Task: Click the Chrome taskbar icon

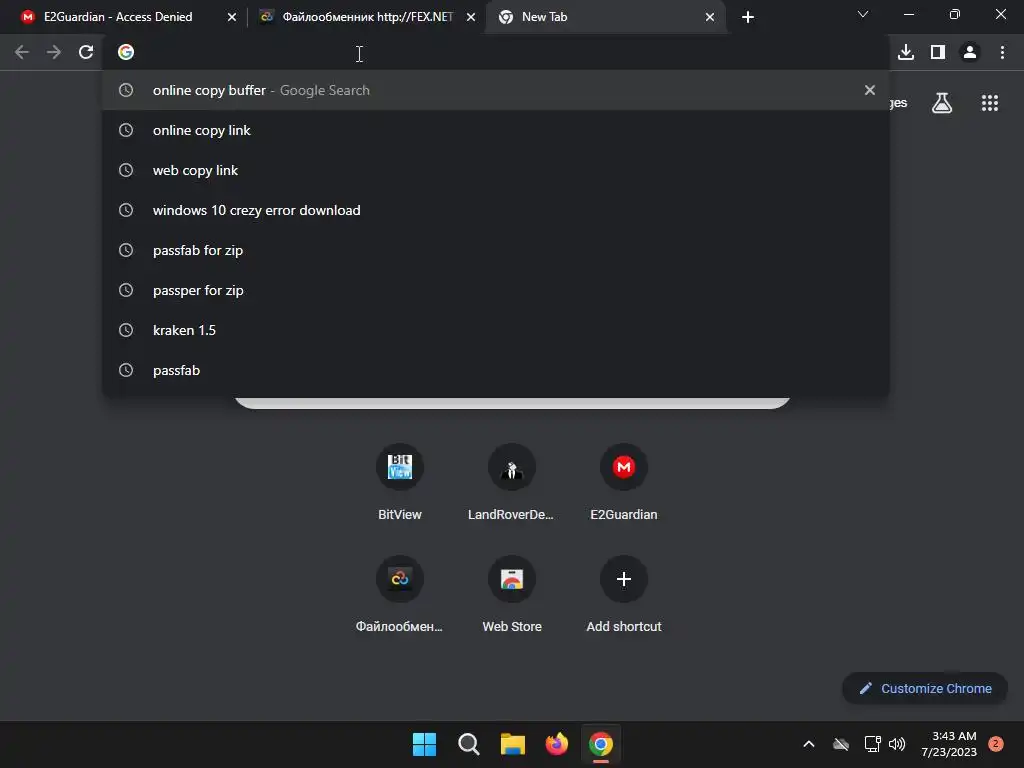Action: tap(601, 744)
